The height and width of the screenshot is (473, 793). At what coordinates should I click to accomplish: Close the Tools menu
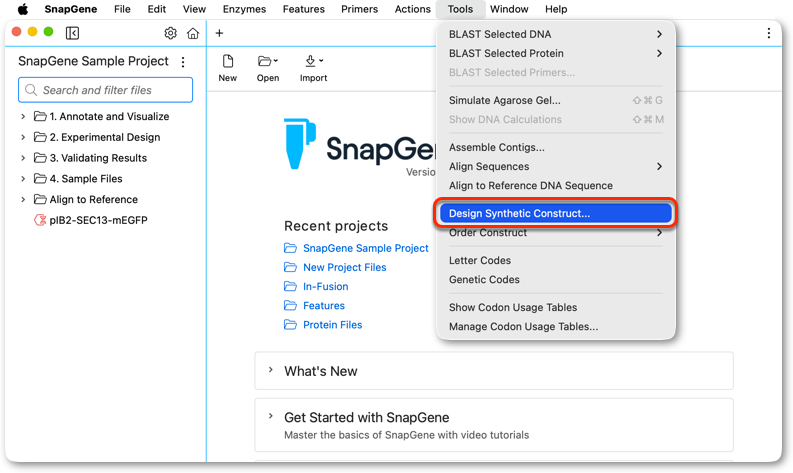460,9
